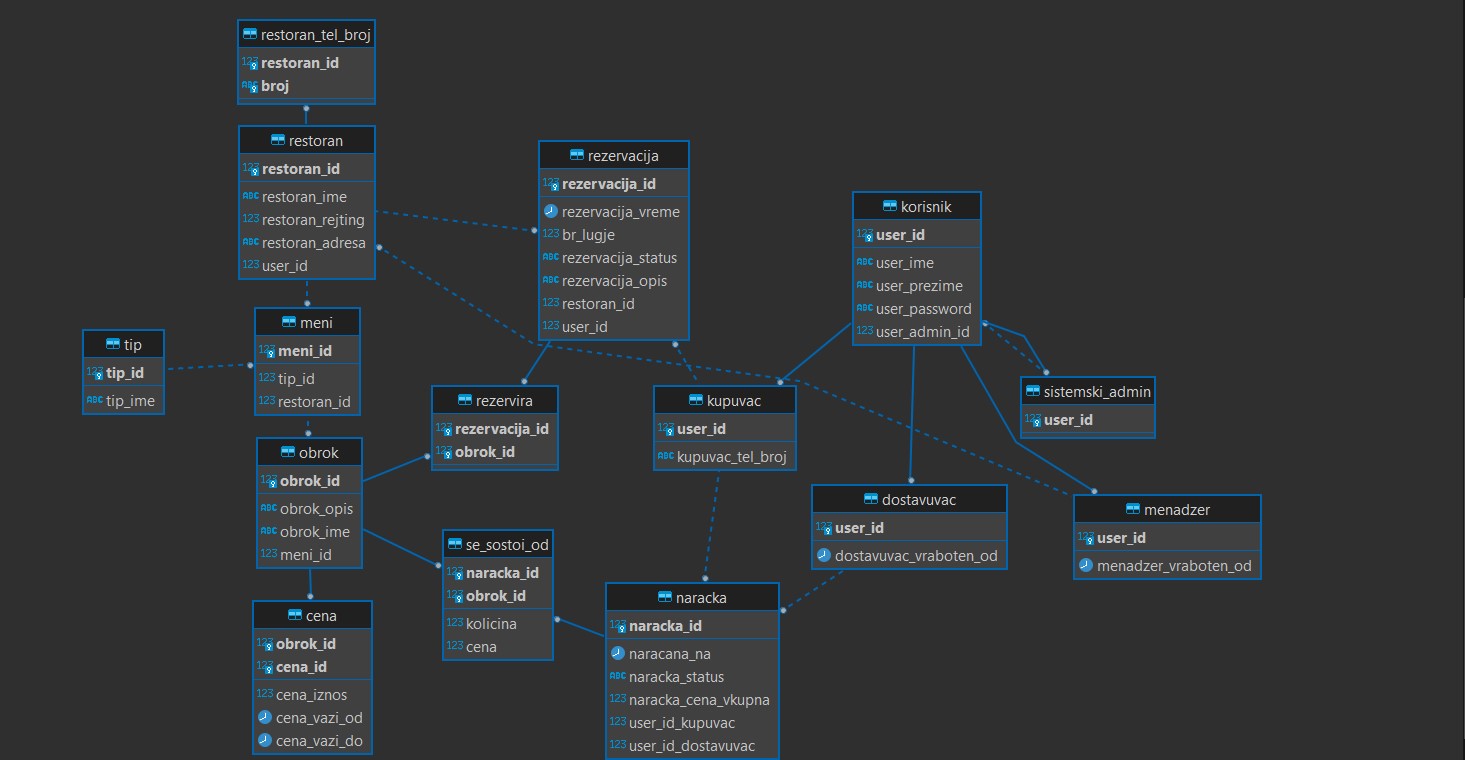
Task: Select the rezervacija table header
Action: coord(613,156)
